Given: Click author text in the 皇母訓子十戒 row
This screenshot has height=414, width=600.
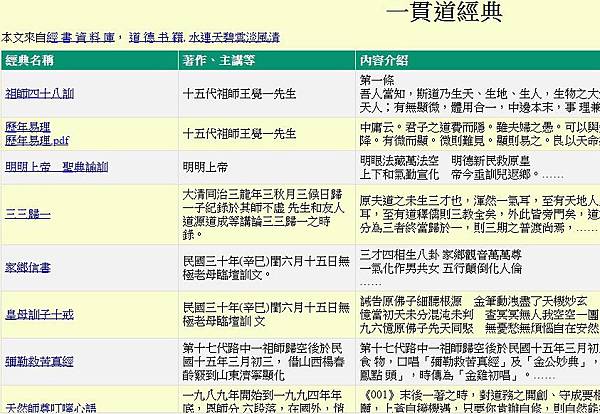Looking at the screenshot, I should 266,315.
